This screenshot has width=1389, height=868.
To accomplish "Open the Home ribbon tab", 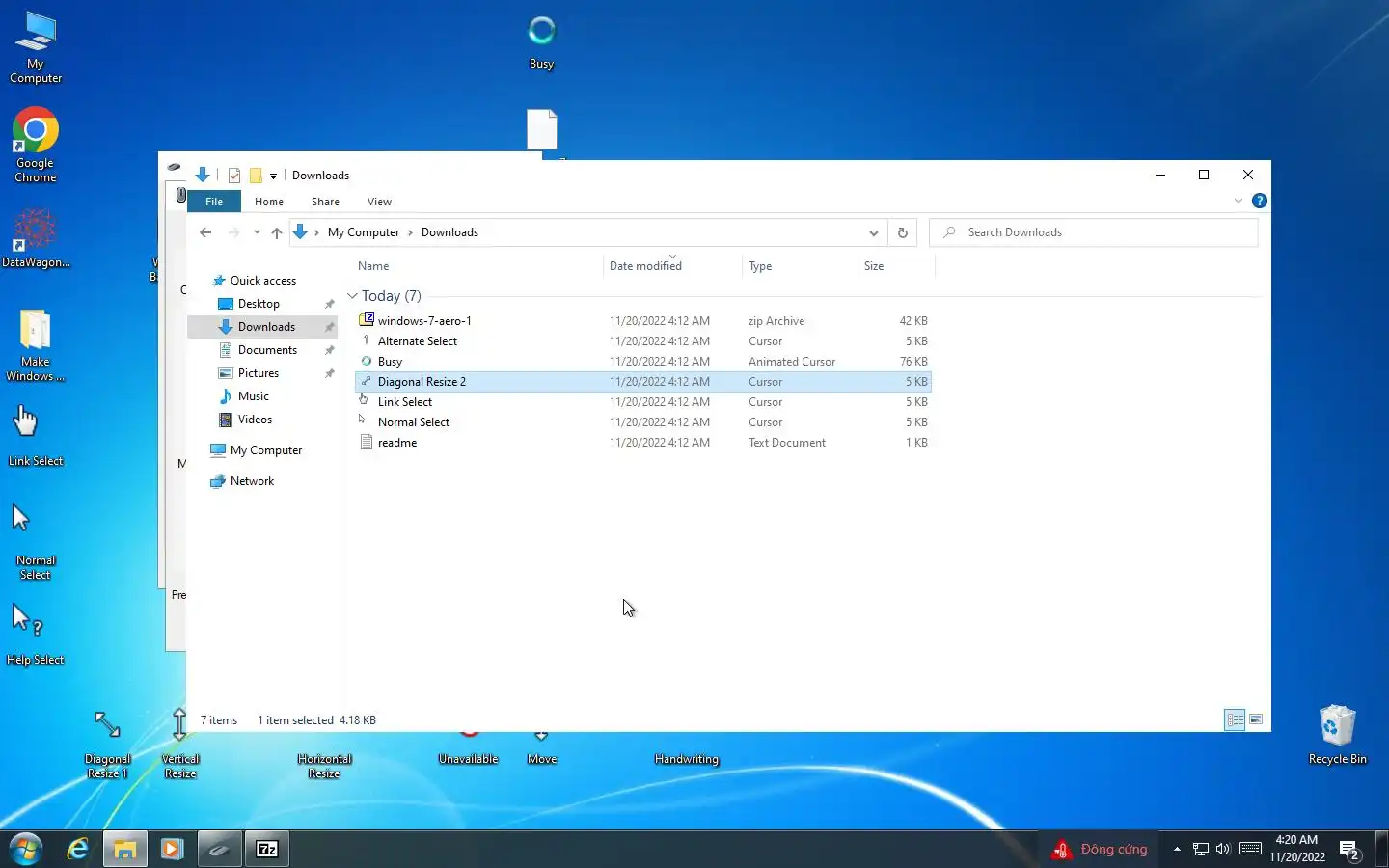I will pos(269,202).
